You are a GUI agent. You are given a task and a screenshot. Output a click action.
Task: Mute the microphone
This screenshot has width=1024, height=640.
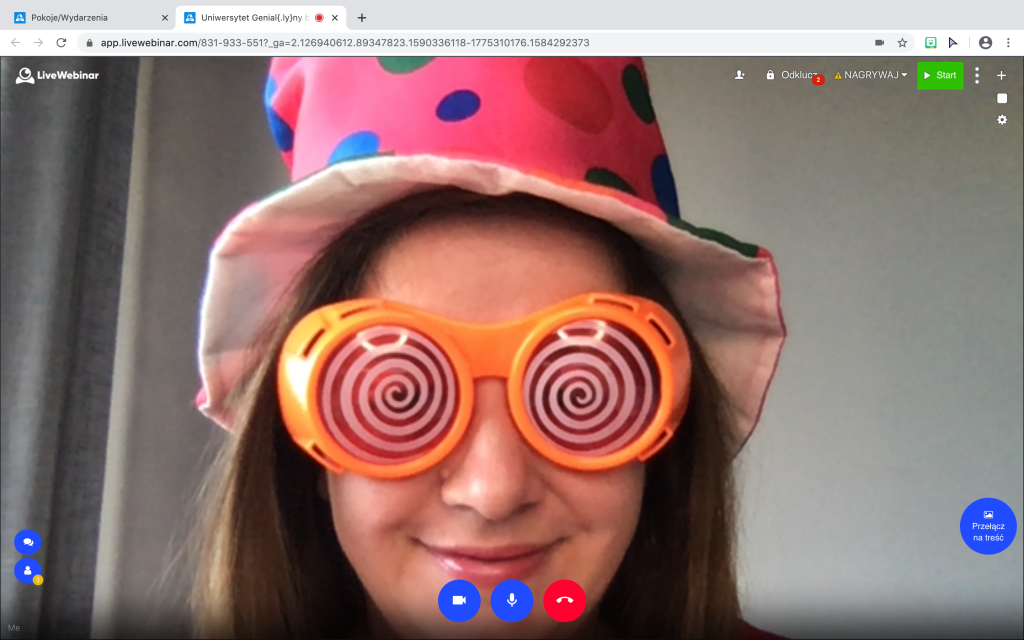tap(512, 600)
